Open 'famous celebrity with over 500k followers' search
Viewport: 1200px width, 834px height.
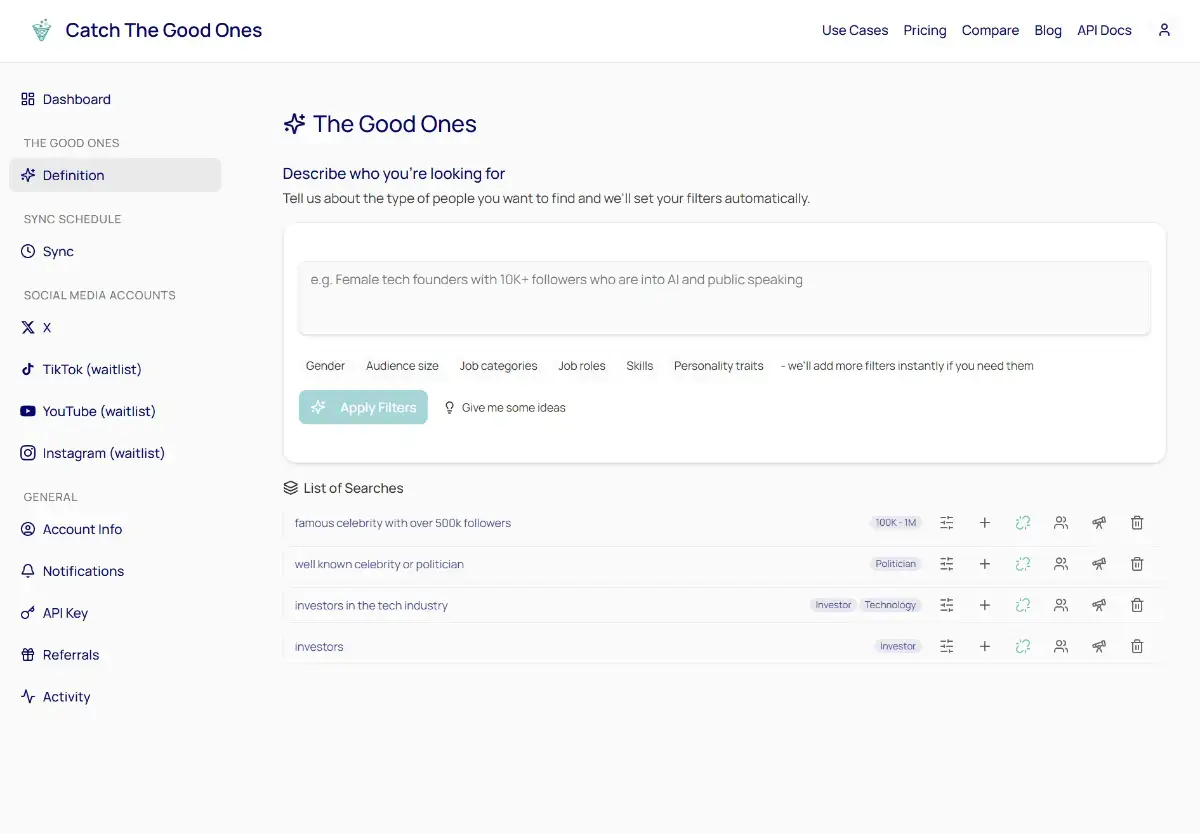click(x=403, y=523)
